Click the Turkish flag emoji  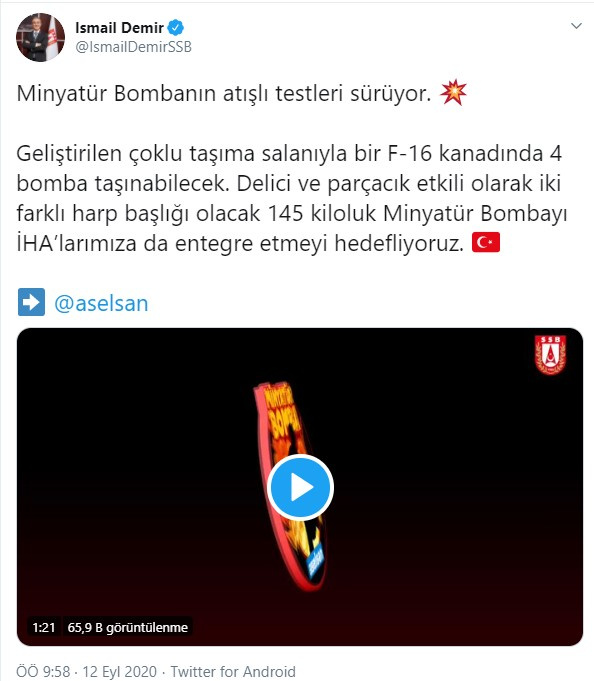pos(486,242)
